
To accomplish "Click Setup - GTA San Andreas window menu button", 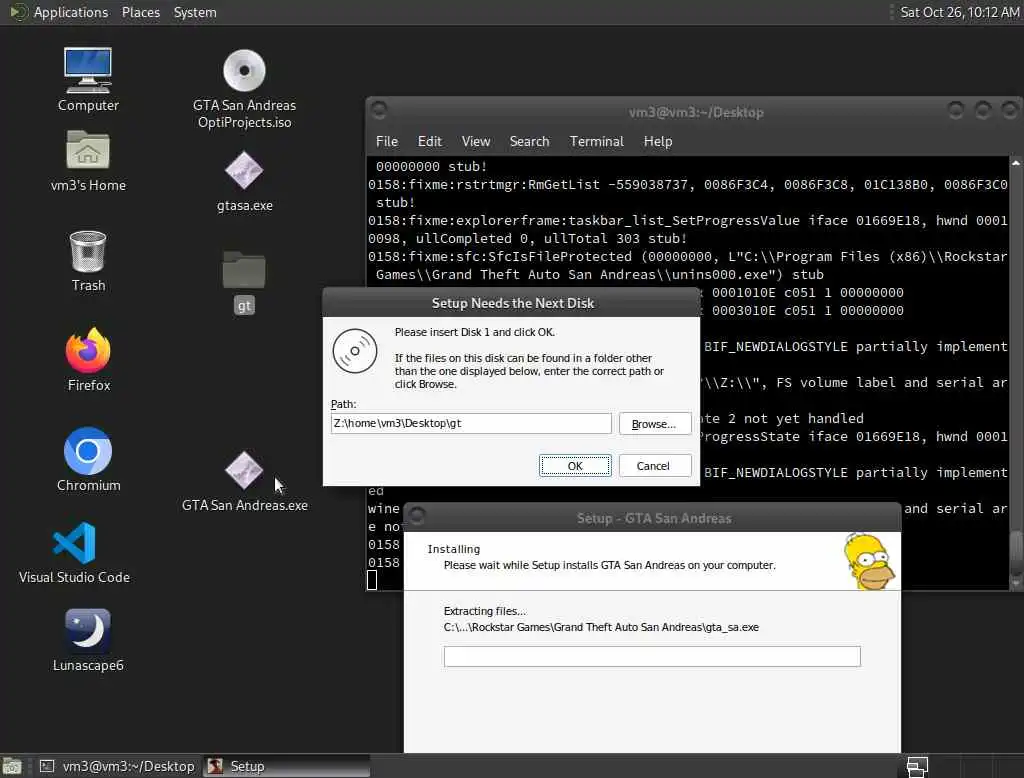I will click(x=417, y=517).
